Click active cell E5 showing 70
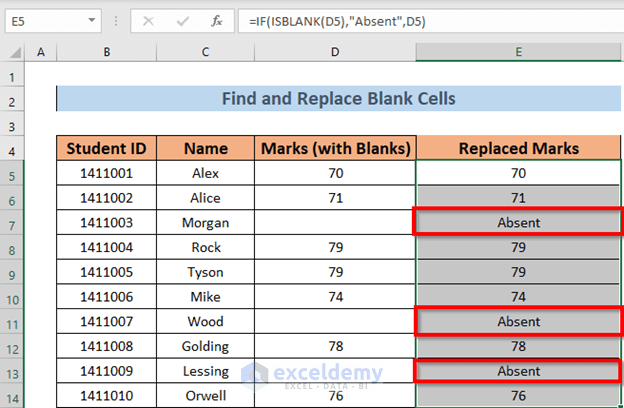The height and width of the screenshot is (408, 624). point(518,173)
